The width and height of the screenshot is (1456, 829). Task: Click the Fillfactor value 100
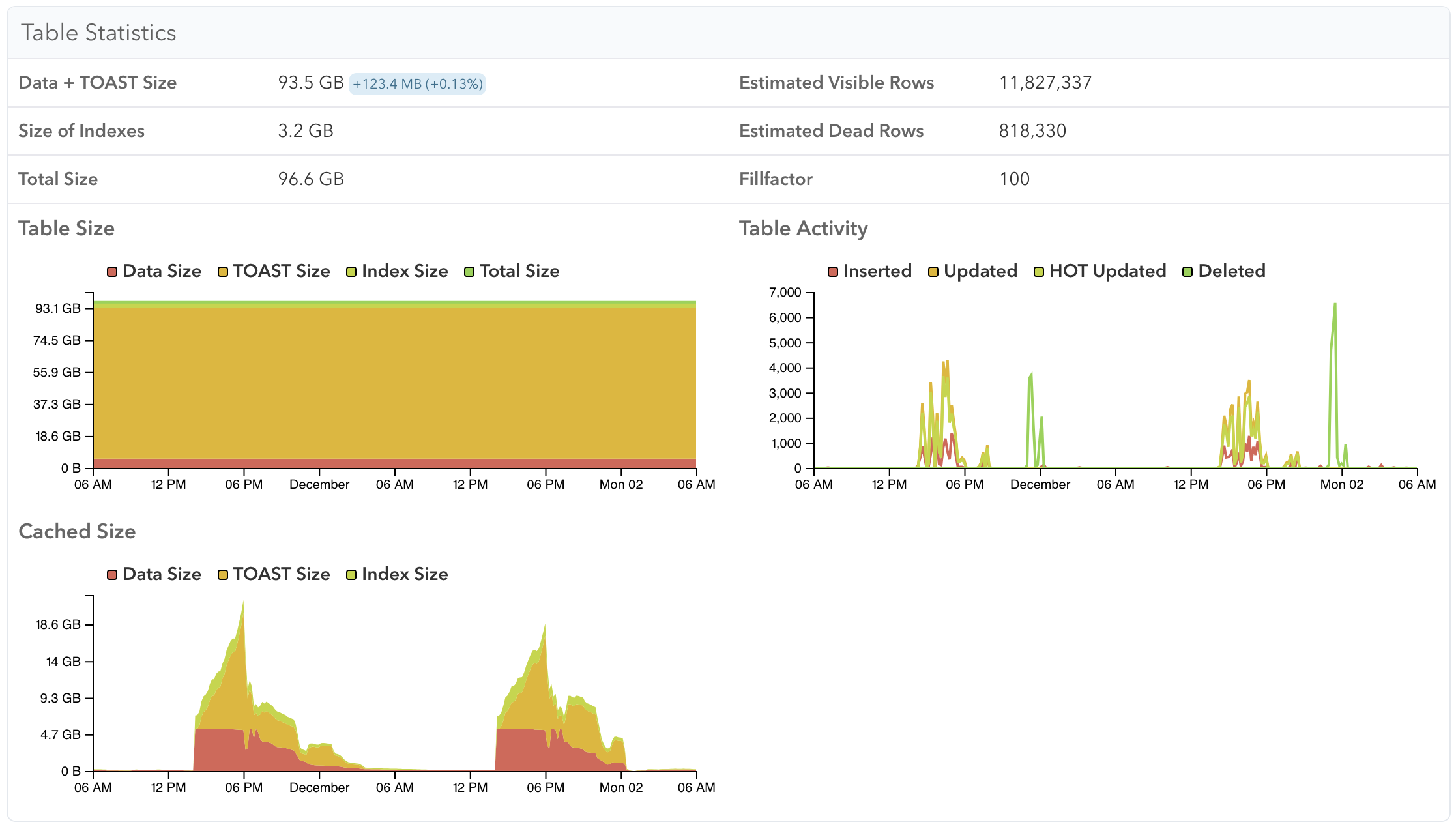[1014, 179]
